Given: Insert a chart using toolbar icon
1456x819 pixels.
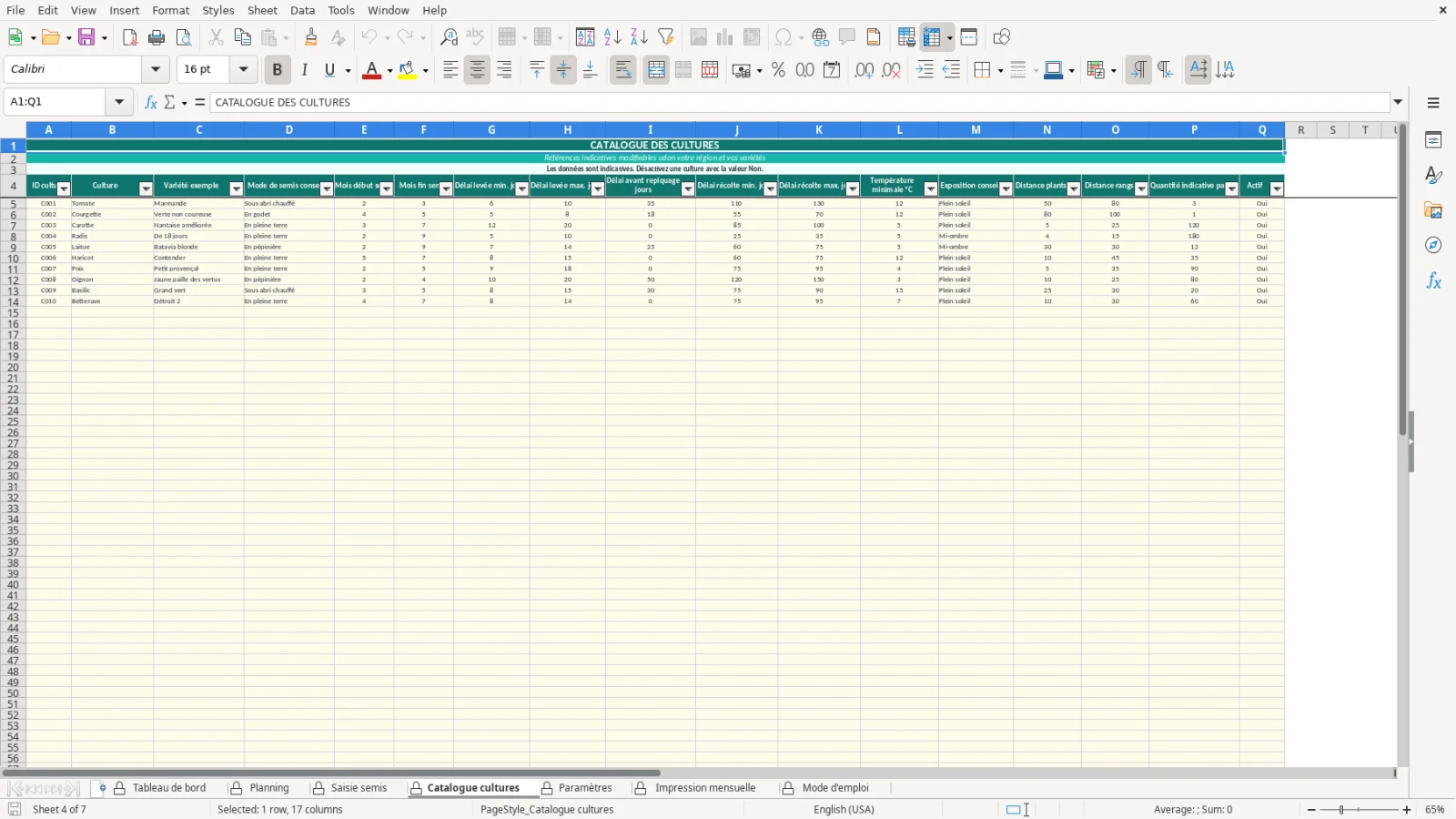Looking at the screenshot, I should point(724,37).
